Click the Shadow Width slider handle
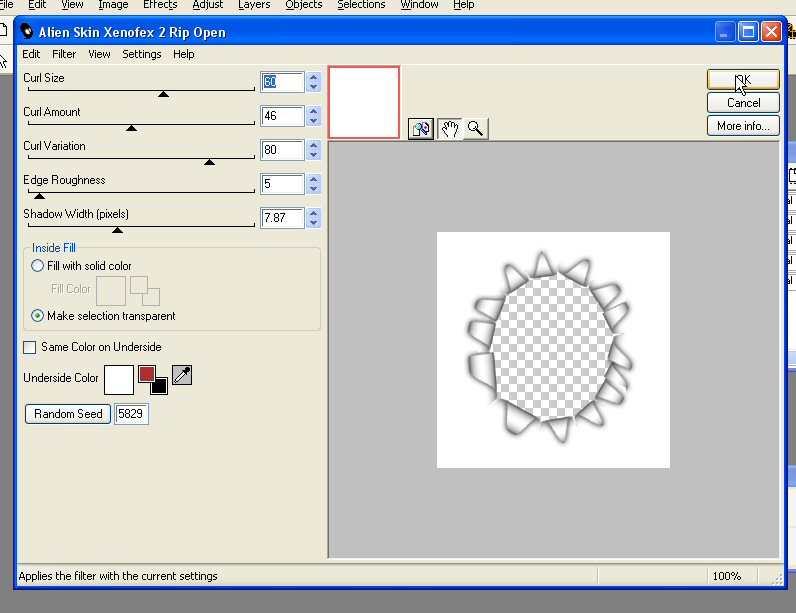Screen dimensions: 796x613 click(x=117, y=230)
